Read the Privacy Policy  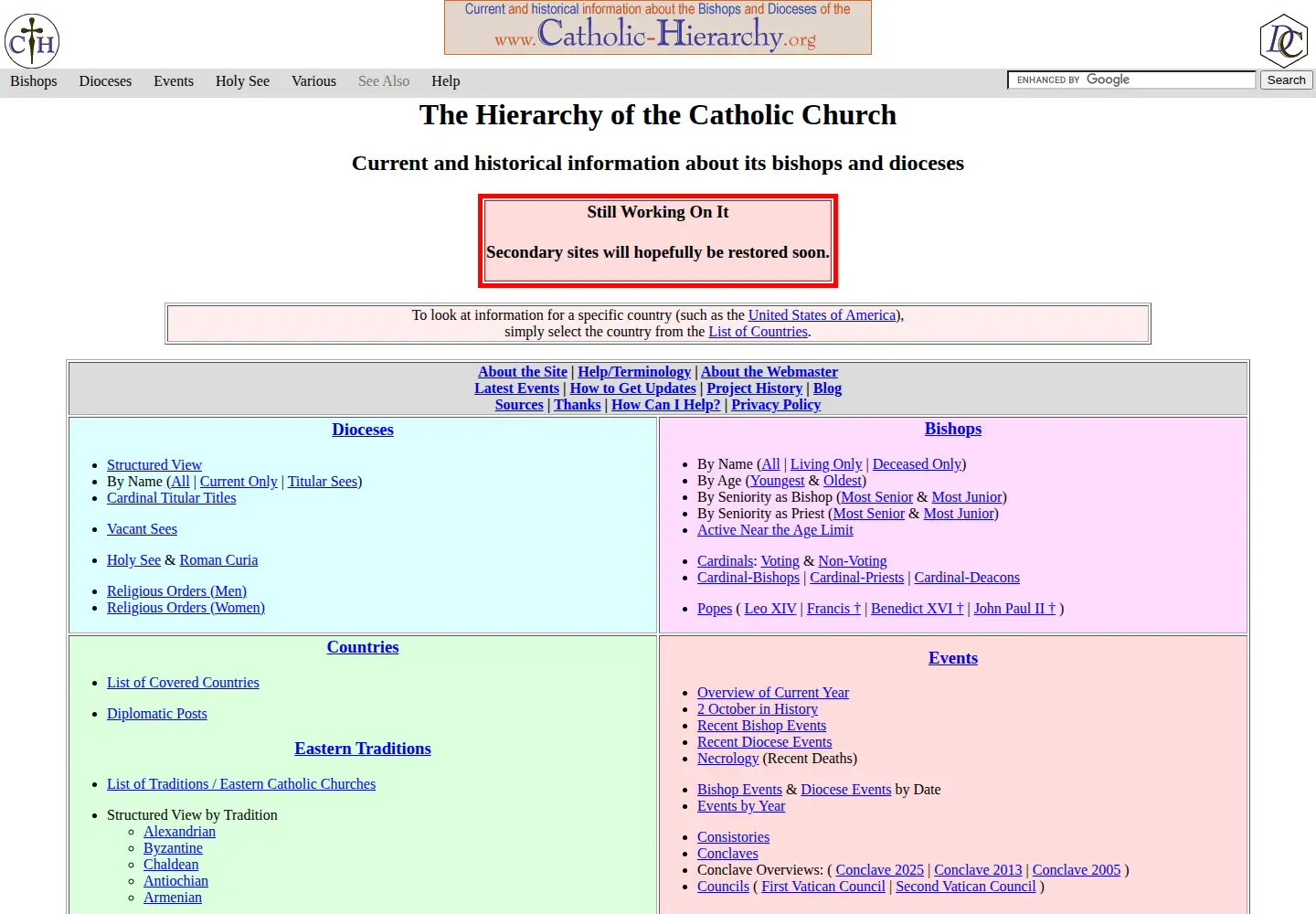click(776, 405)
